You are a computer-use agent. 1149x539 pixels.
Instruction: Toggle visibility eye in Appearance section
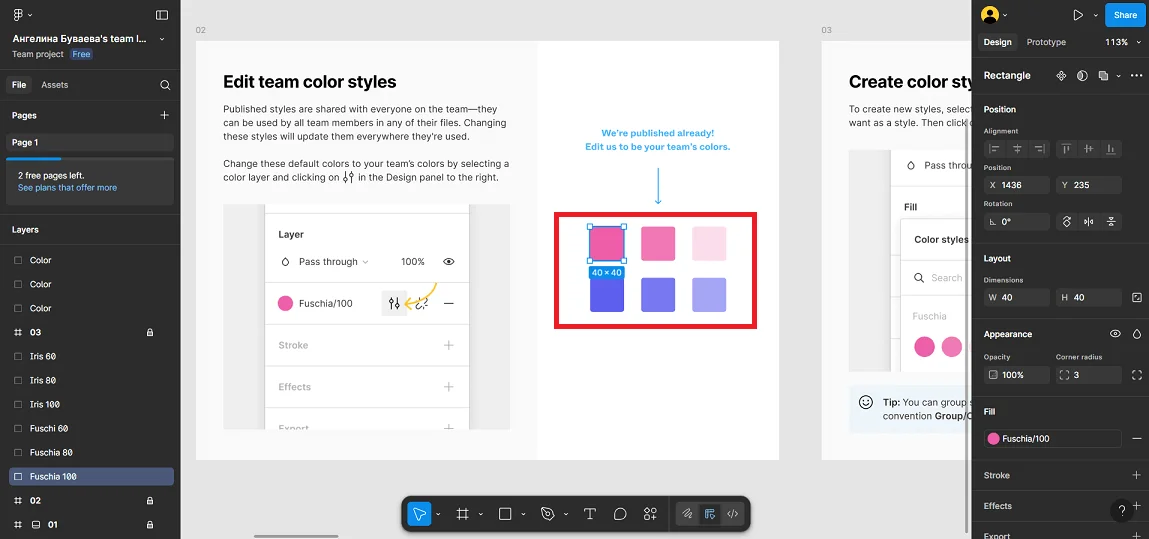[x=1115, y=334]
